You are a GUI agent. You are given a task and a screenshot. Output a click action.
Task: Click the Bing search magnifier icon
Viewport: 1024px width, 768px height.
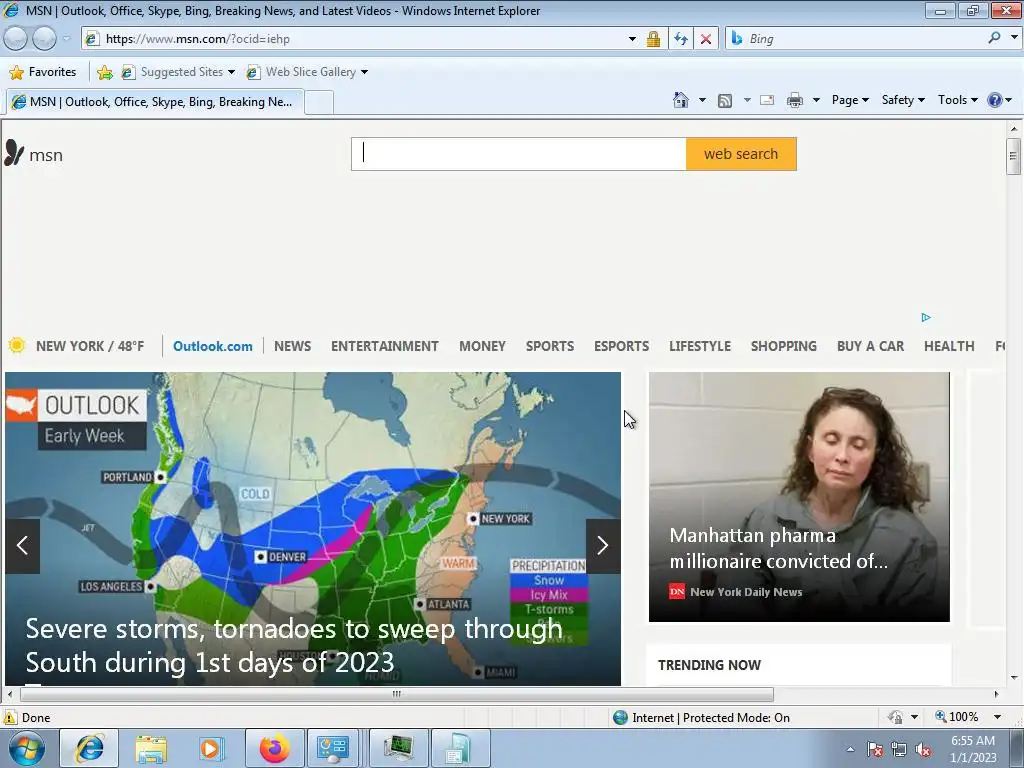click(x=994, y=38)
